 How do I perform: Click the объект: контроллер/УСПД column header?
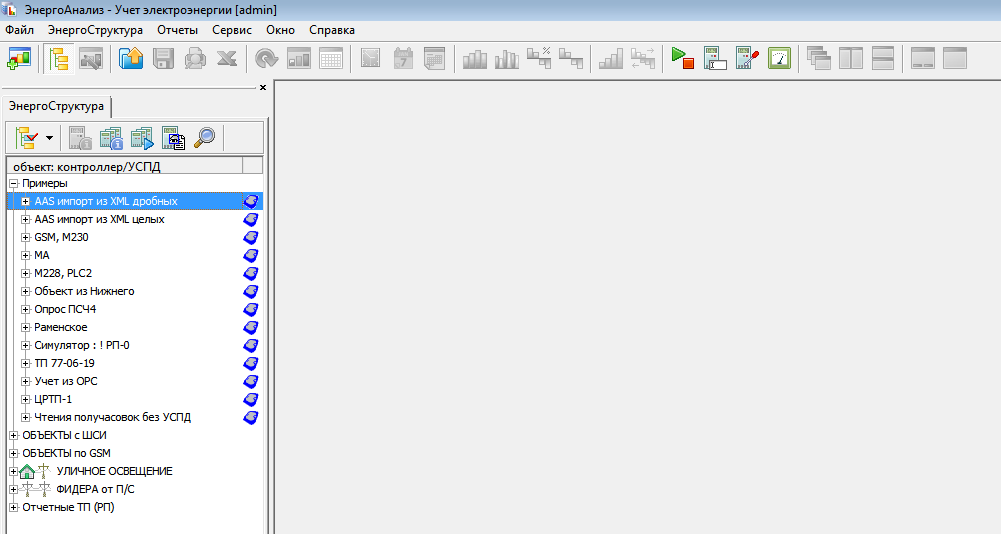(124, 166)
